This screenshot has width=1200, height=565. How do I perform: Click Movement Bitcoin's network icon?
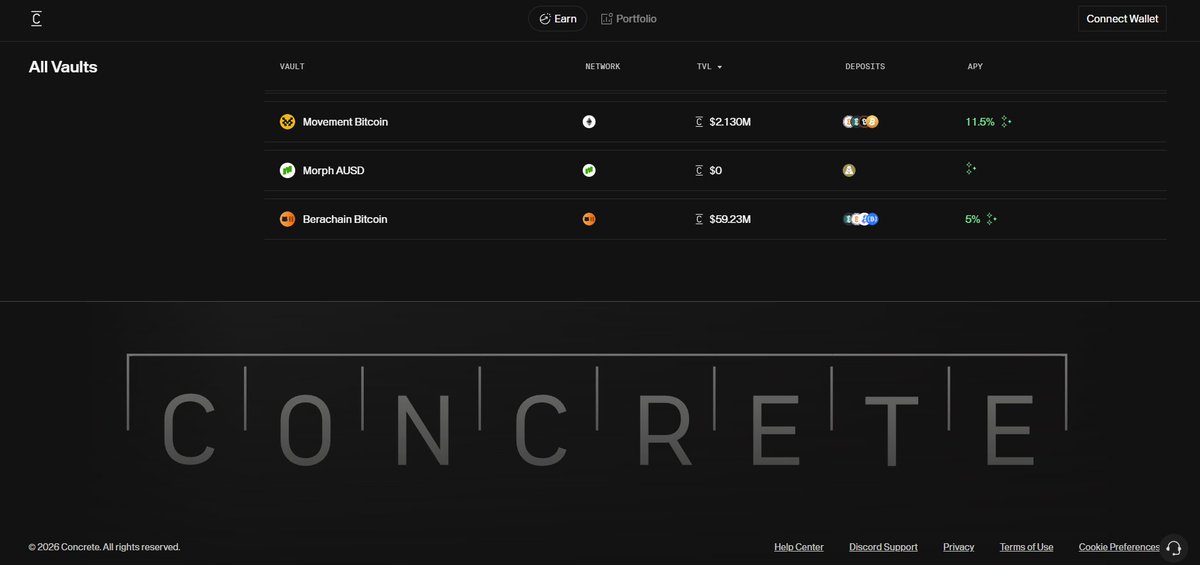click(x=589, y=122)
